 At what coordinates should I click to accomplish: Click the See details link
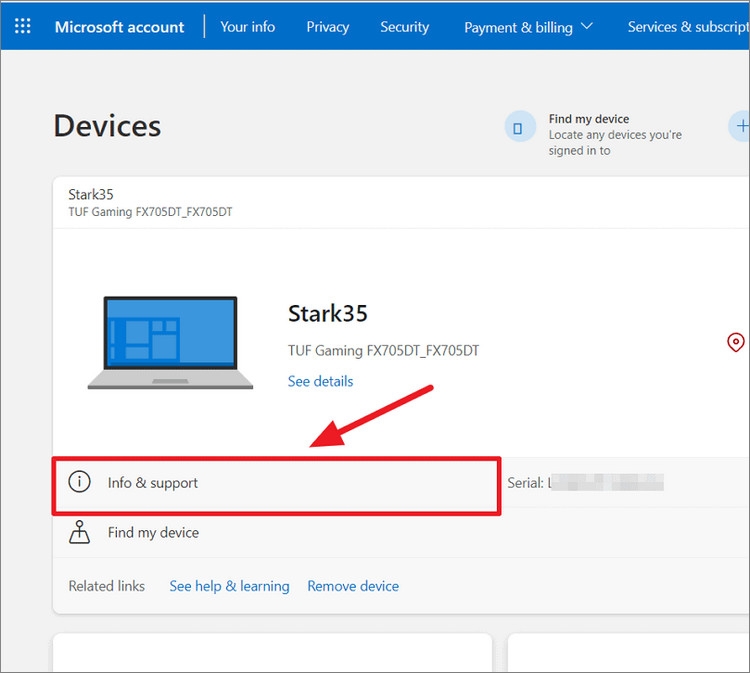click(320, 381)
